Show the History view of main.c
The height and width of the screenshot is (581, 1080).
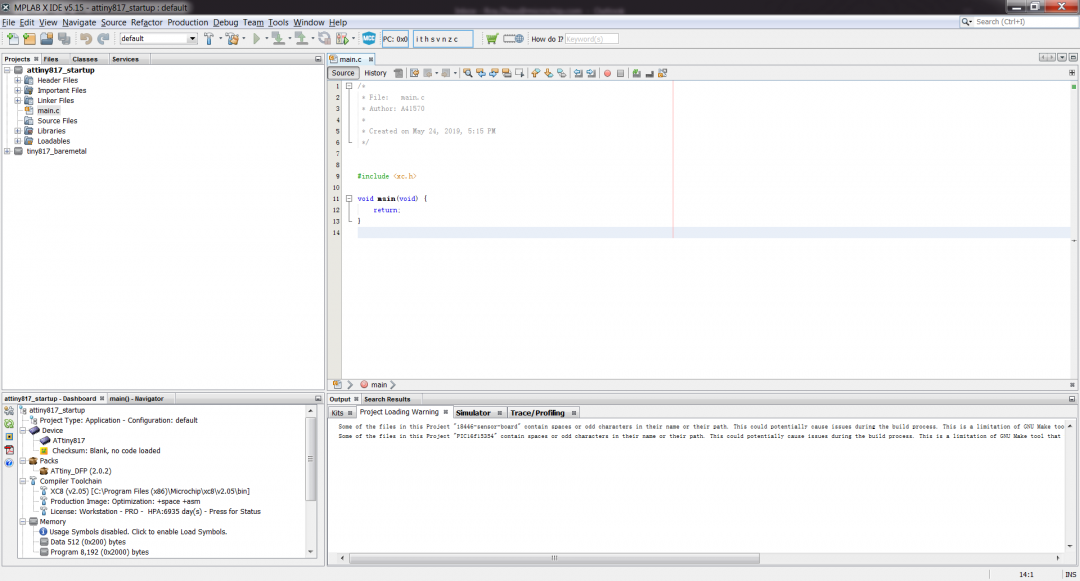pos(375,73)
